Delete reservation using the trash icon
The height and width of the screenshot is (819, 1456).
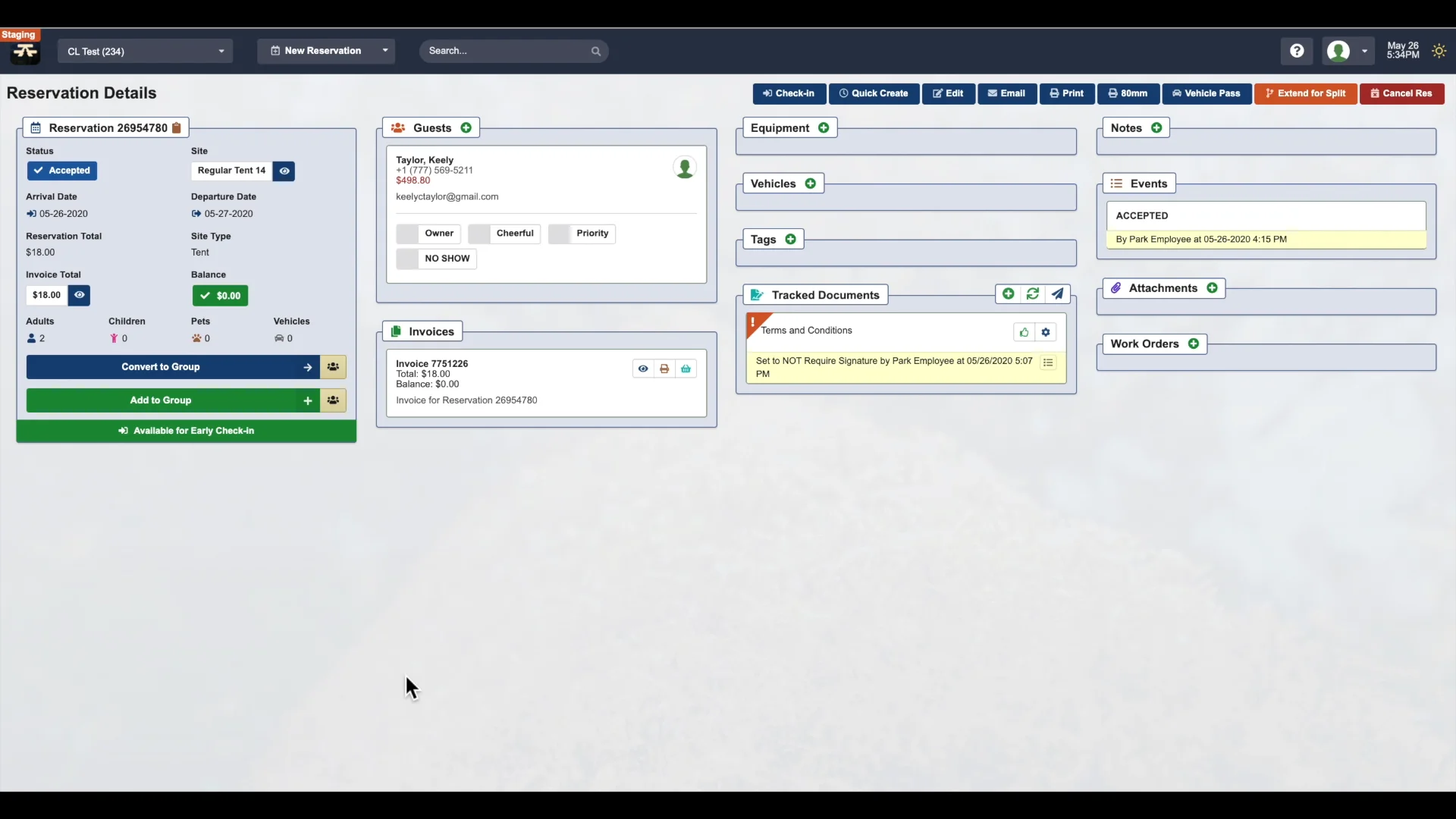177,127
